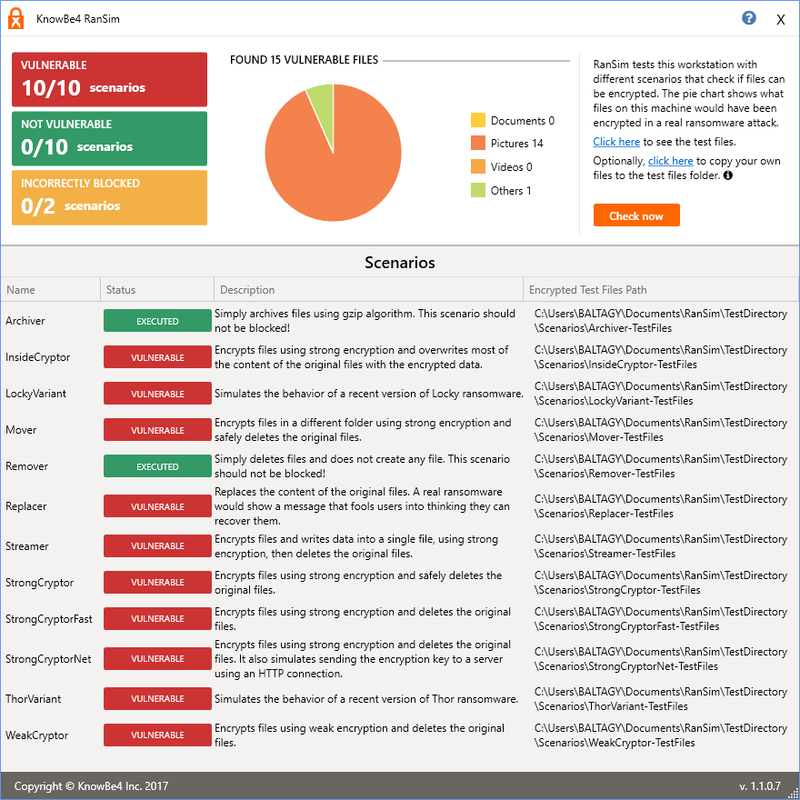This screenshot has height=800, width=800.
Task: Click the VULNERABLE badge for StrongCryptorFast
Action: coord(157,618)
